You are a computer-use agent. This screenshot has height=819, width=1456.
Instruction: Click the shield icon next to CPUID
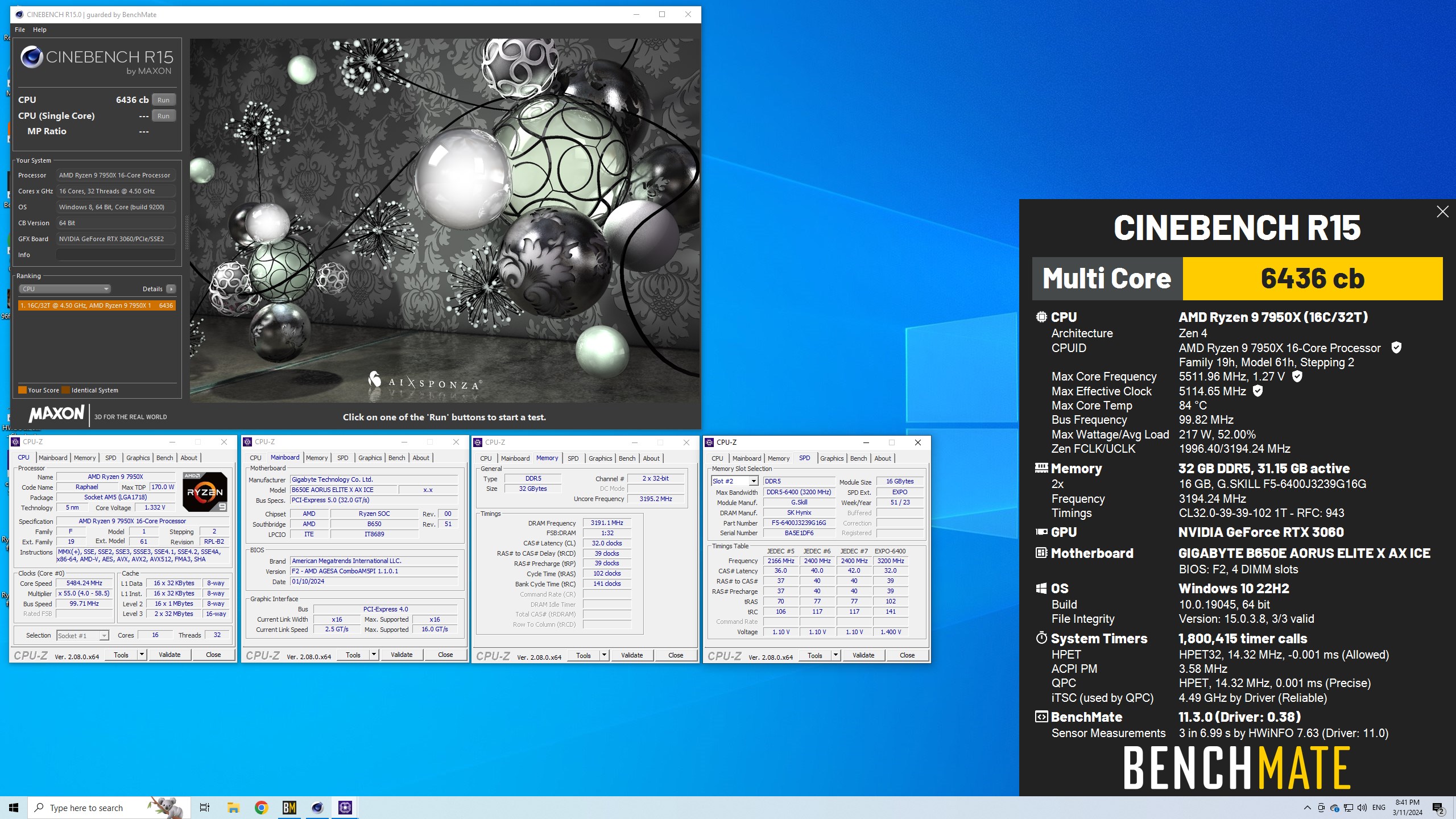tap(1396, 348)
